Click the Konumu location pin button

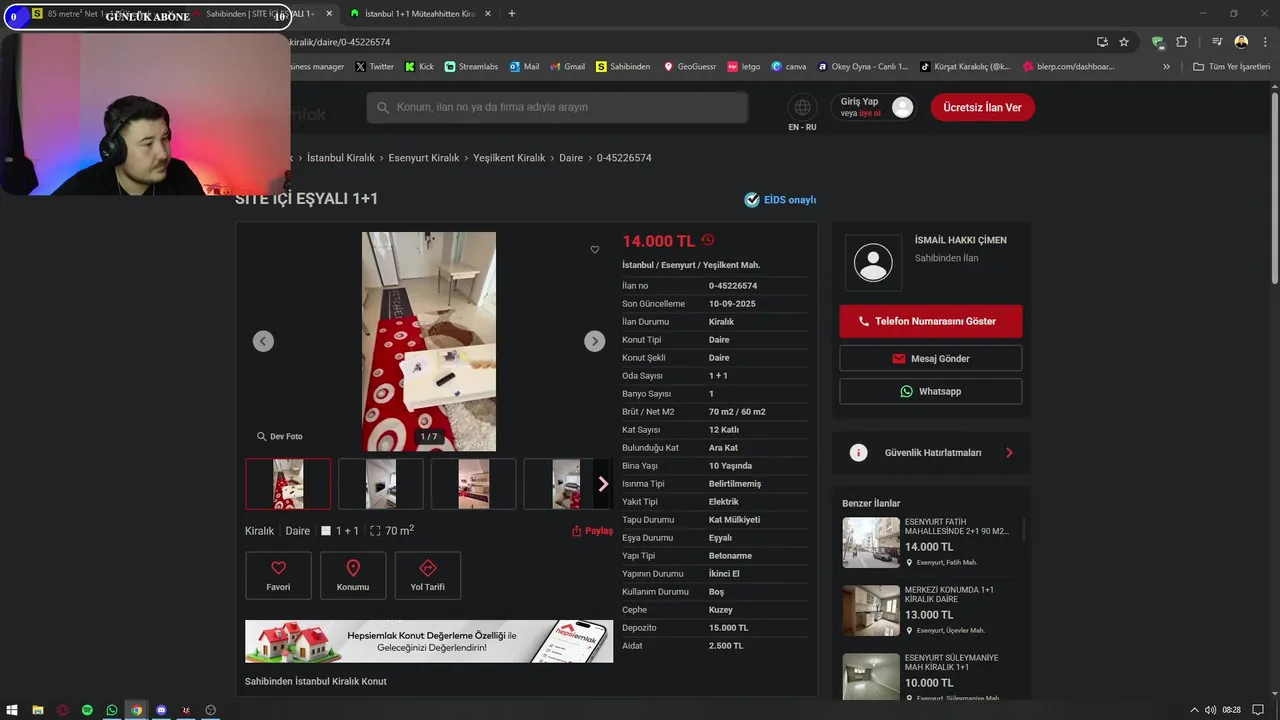coord(353,575)
